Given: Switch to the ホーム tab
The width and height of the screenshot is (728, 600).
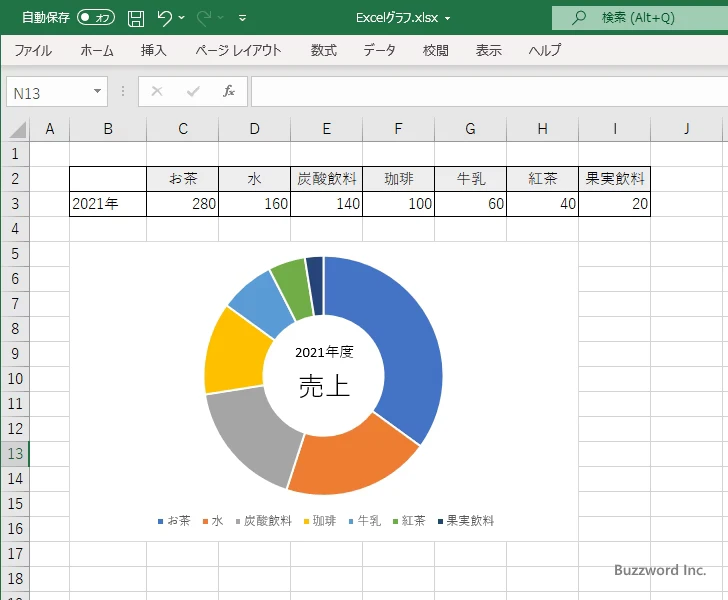Looking at the screenshot, I should coord(97,50).
